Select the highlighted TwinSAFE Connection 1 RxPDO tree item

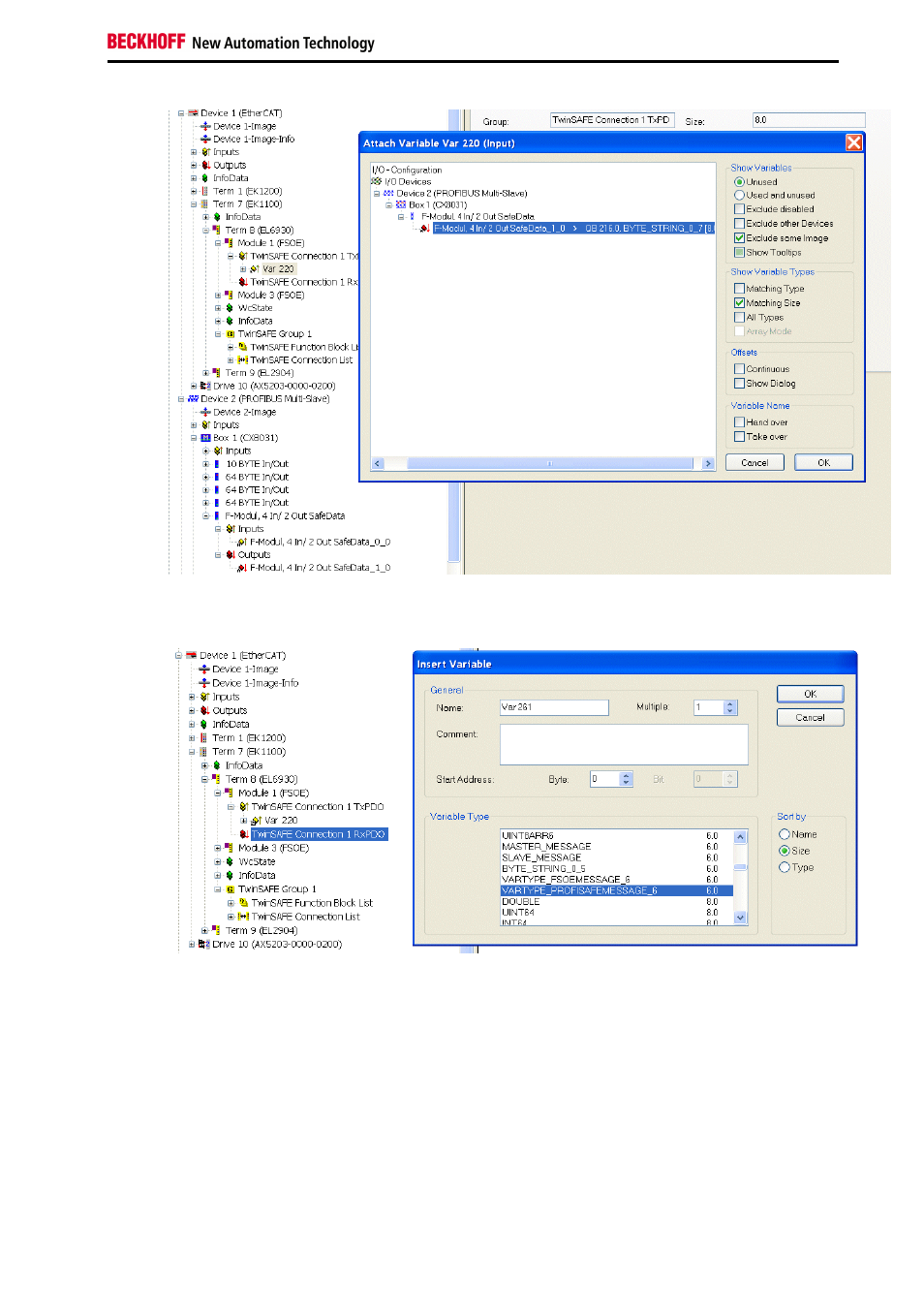click(x=319, y=834)
